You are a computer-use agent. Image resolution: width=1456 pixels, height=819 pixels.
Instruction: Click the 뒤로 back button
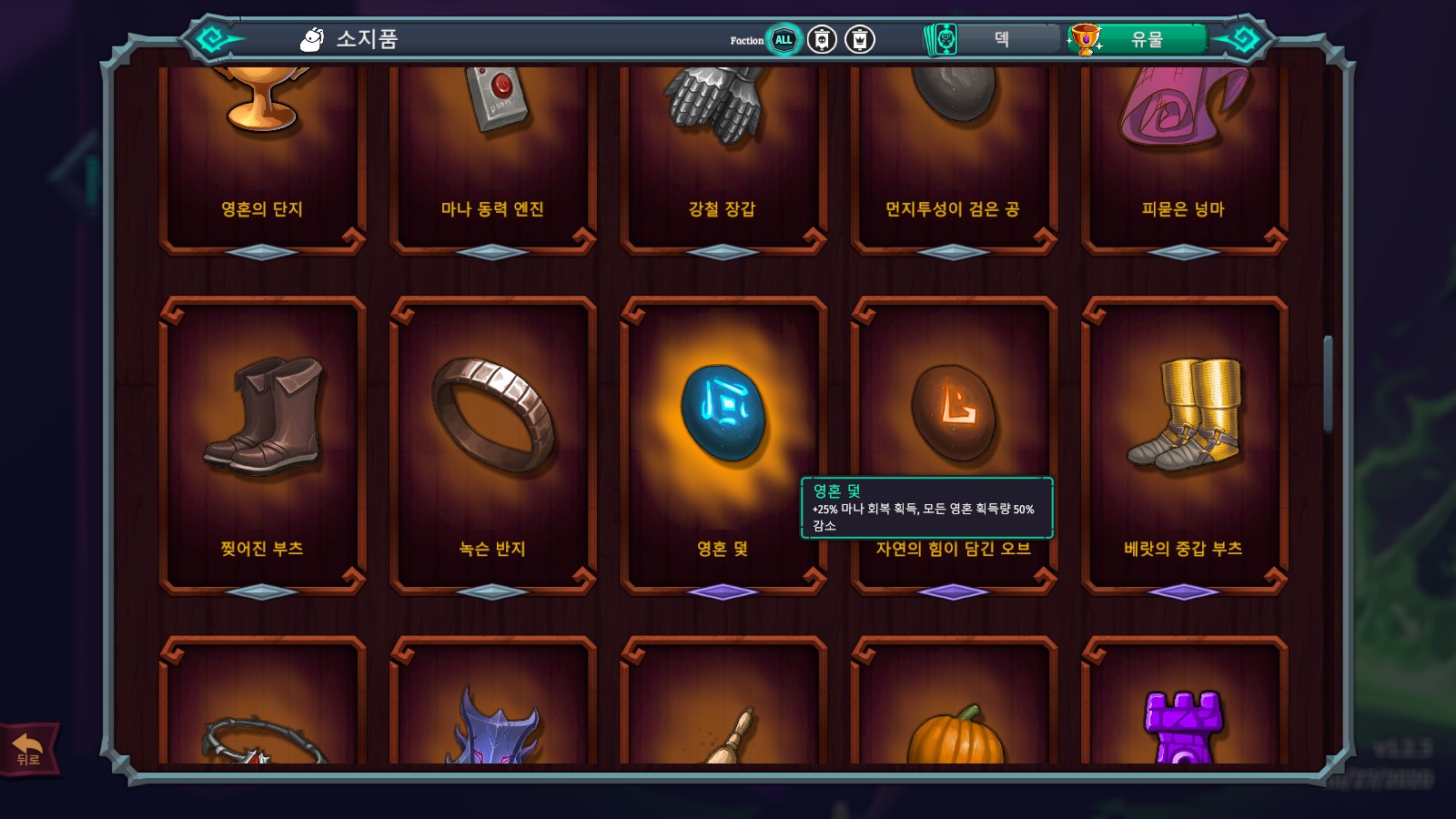(x=30, y=750)
